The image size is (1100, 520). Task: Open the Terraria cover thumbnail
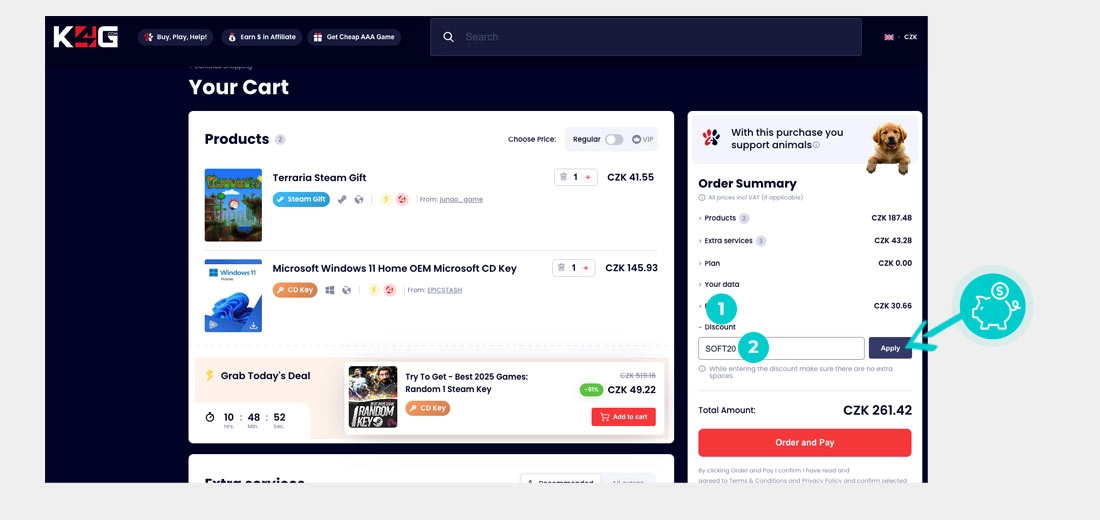click(x=233, y=205)
